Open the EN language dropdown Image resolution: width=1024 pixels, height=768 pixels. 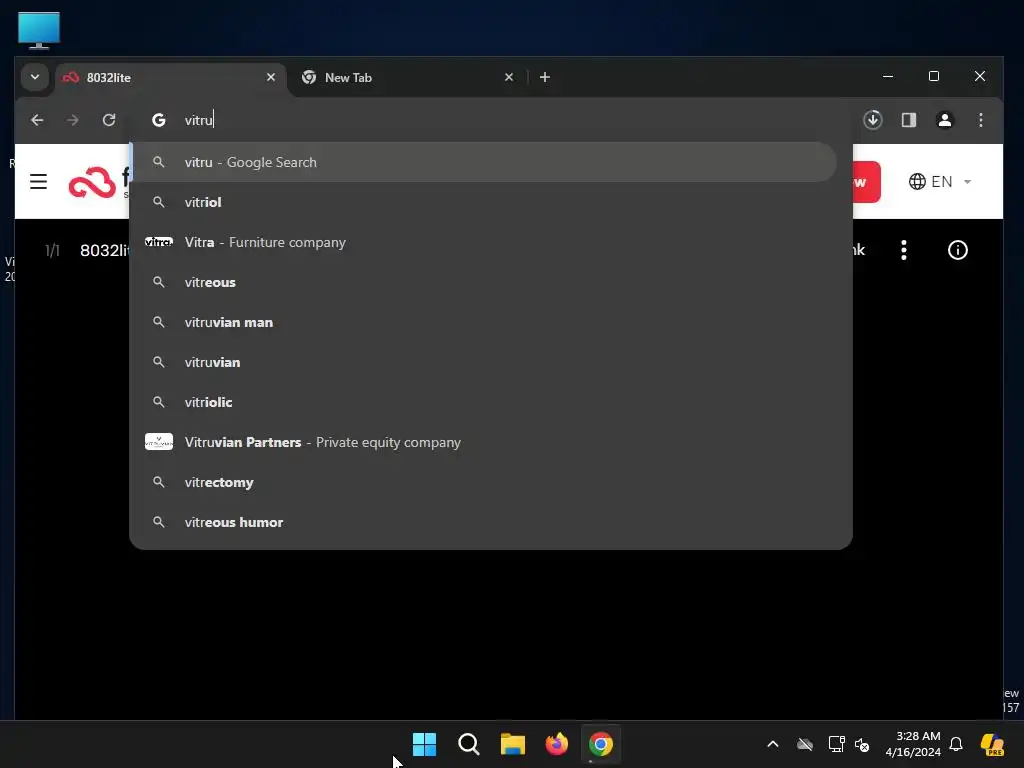pos(940,182)
